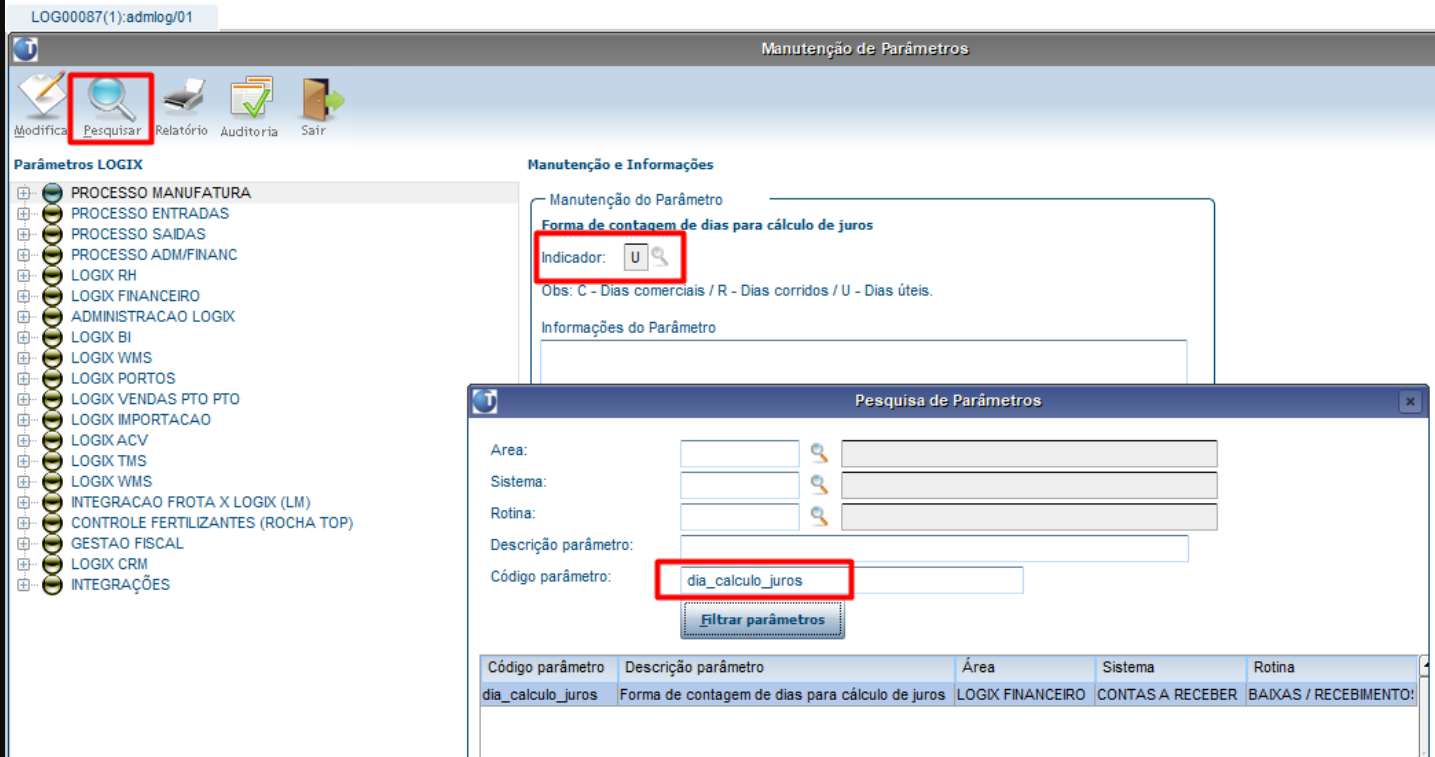Image resolution: width=1435 pixels, height=757 pixels.
Task: Expand the ADMINISTRACAO LOGIX tree node
Action: pyautogui.click(x=23, y=317)
